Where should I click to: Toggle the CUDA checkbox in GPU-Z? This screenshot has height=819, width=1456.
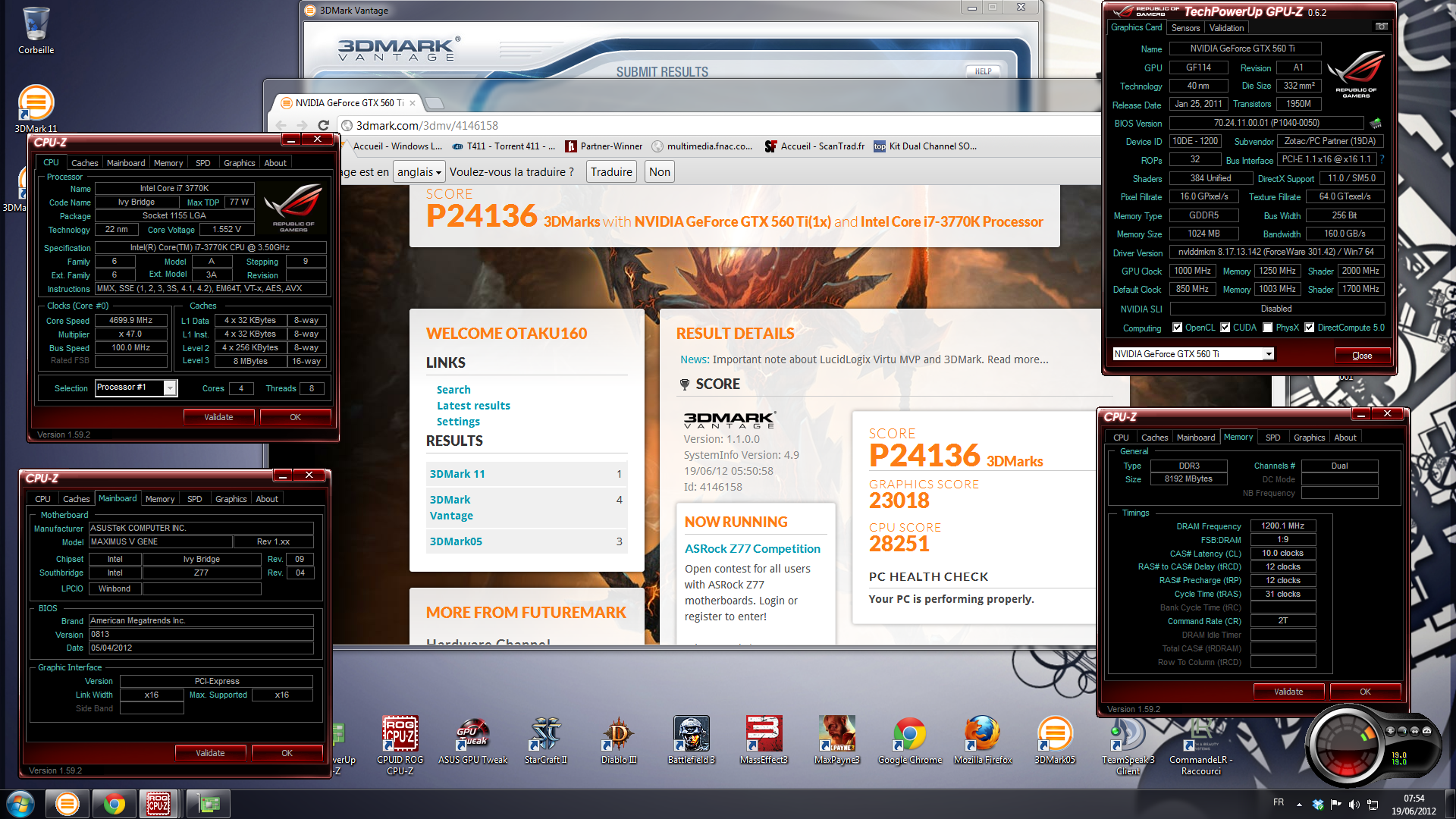(x=1225, y=328)
